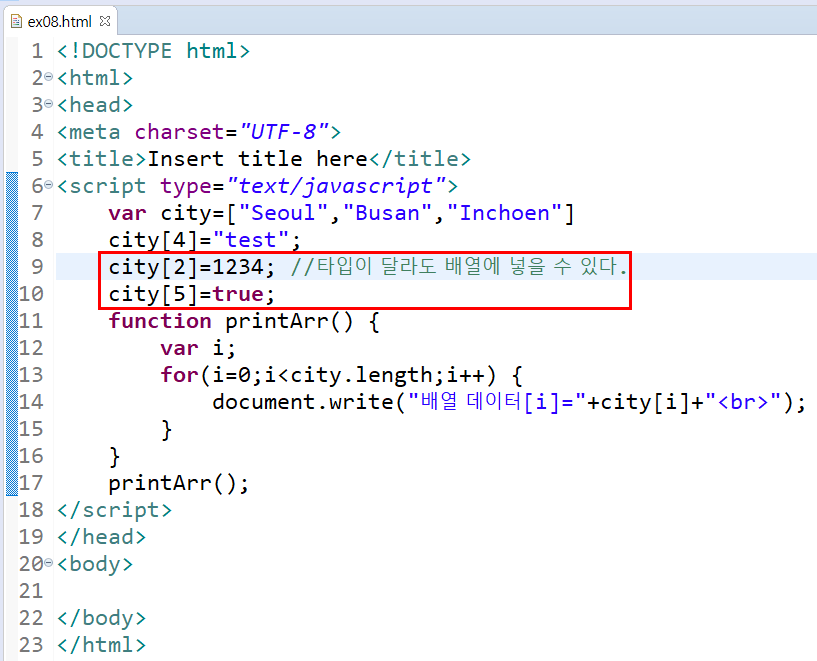
Task: Click the function printArr() declaration
Action: click(x=244, y=321)
